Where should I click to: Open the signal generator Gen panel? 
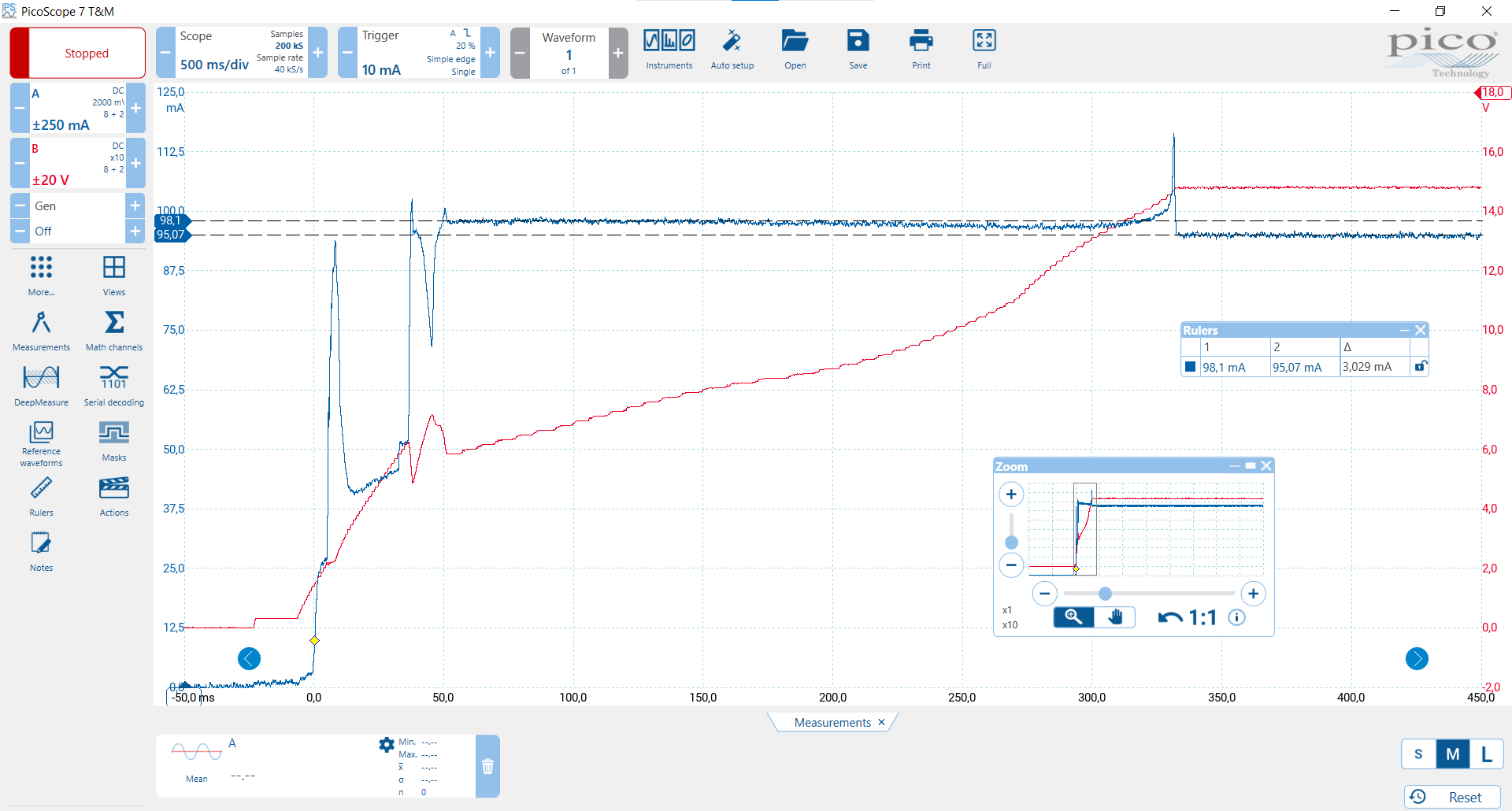click(x=77, y=206)
